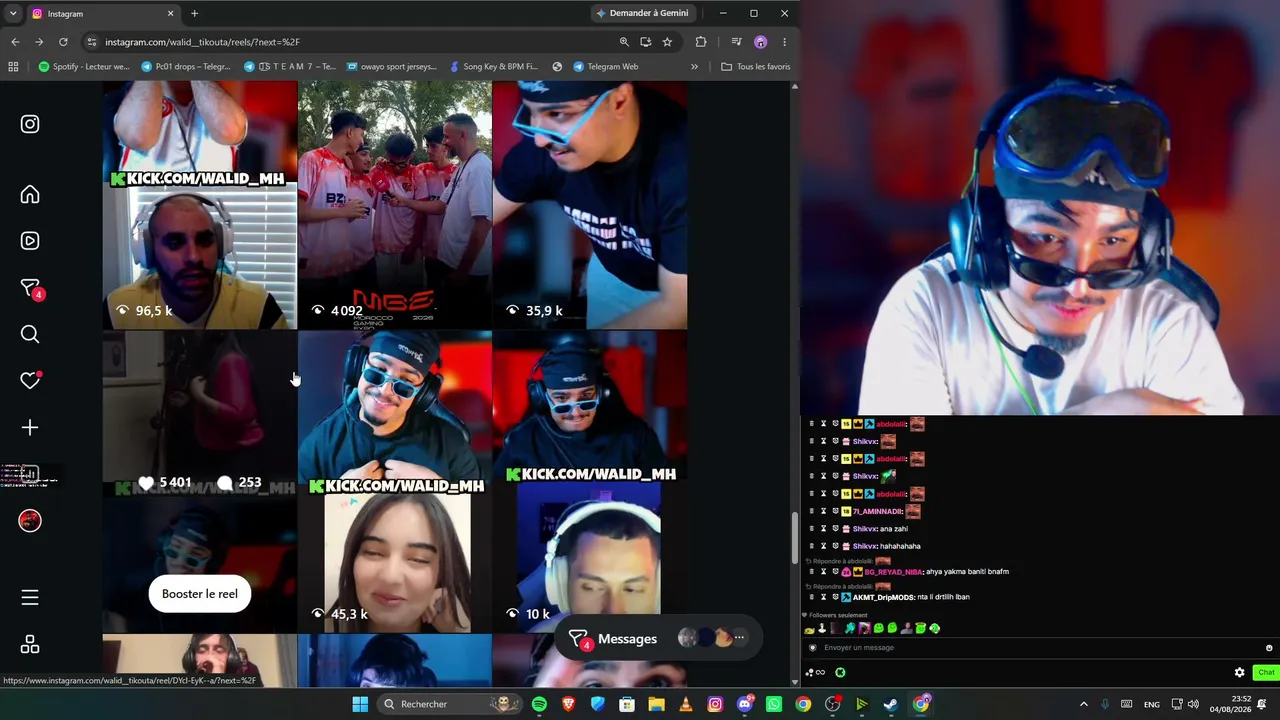The width and height of the screenshot is (1280, 720).
Task: Open the Meta apps grid icon
Action: (30, 645)
